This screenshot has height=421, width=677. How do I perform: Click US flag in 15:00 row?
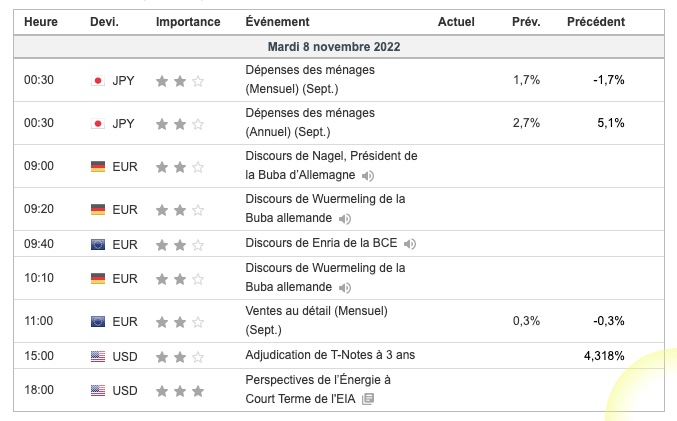98,357
